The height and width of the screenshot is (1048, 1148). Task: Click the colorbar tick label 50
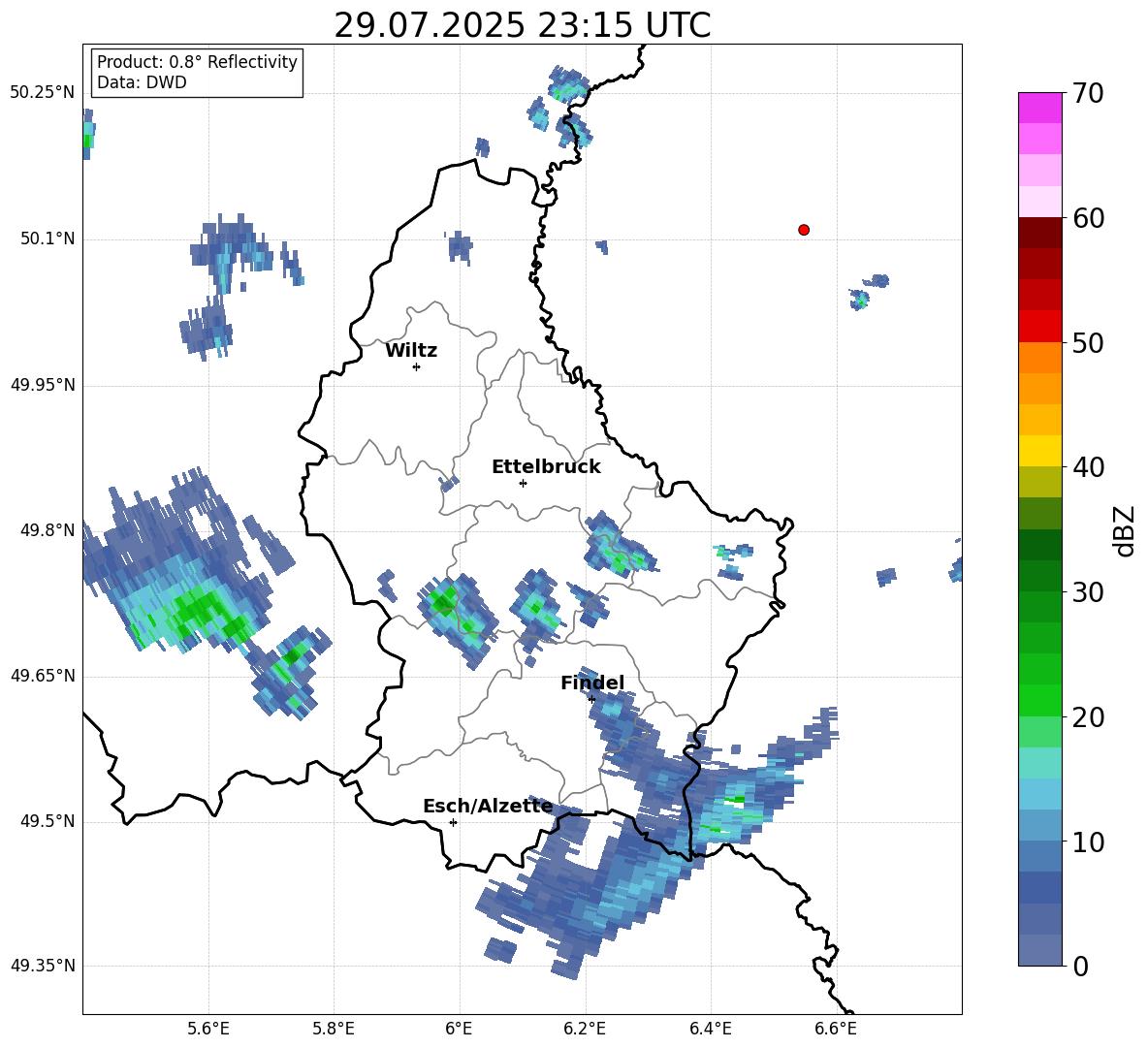click(1087, 343)
